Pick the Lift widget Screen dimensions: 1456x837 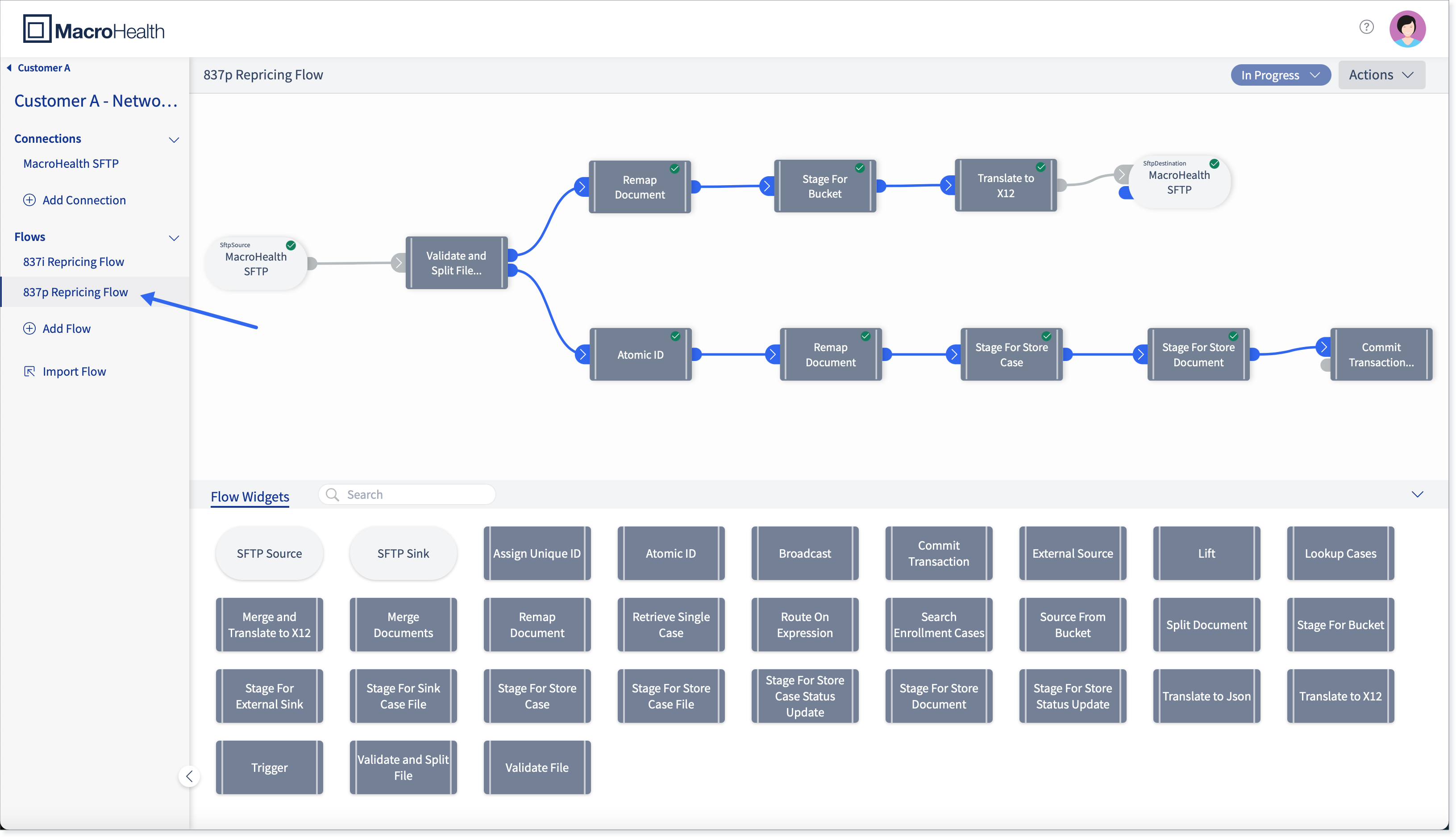click(x=1206, y=553)
